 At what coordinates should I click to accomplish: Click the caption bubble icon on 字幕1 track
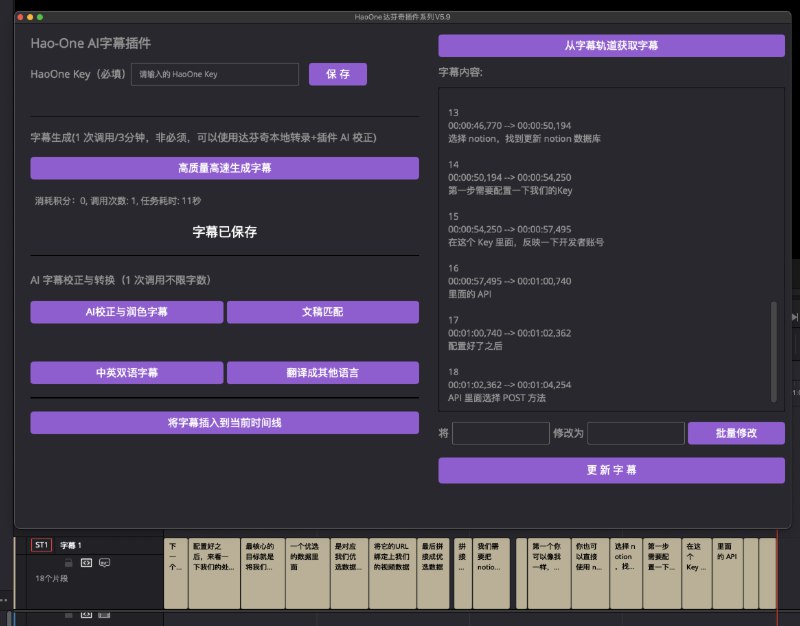pyautogui.click(x=105, y=563)
